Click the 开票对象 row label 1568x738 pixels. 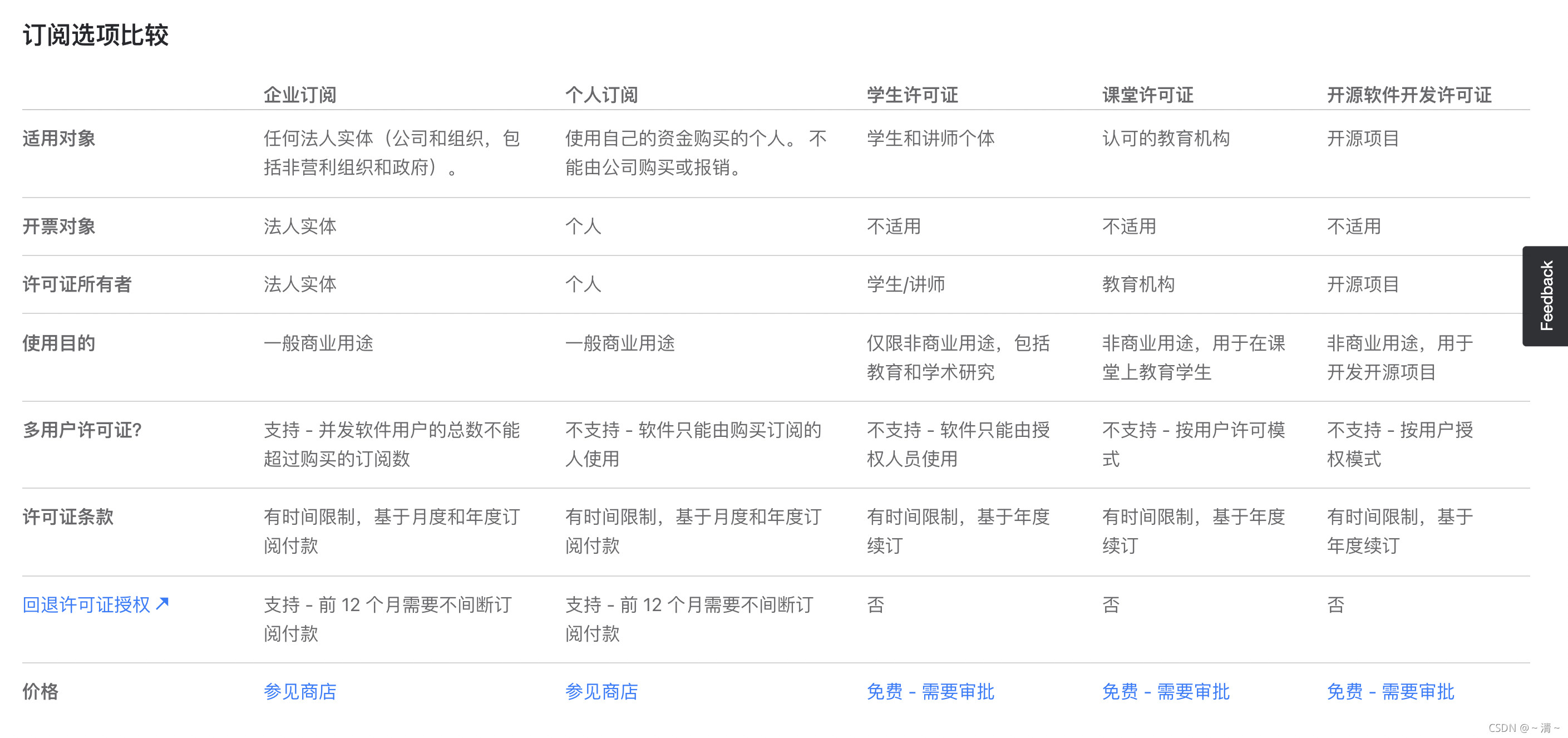tap(59, 226)
